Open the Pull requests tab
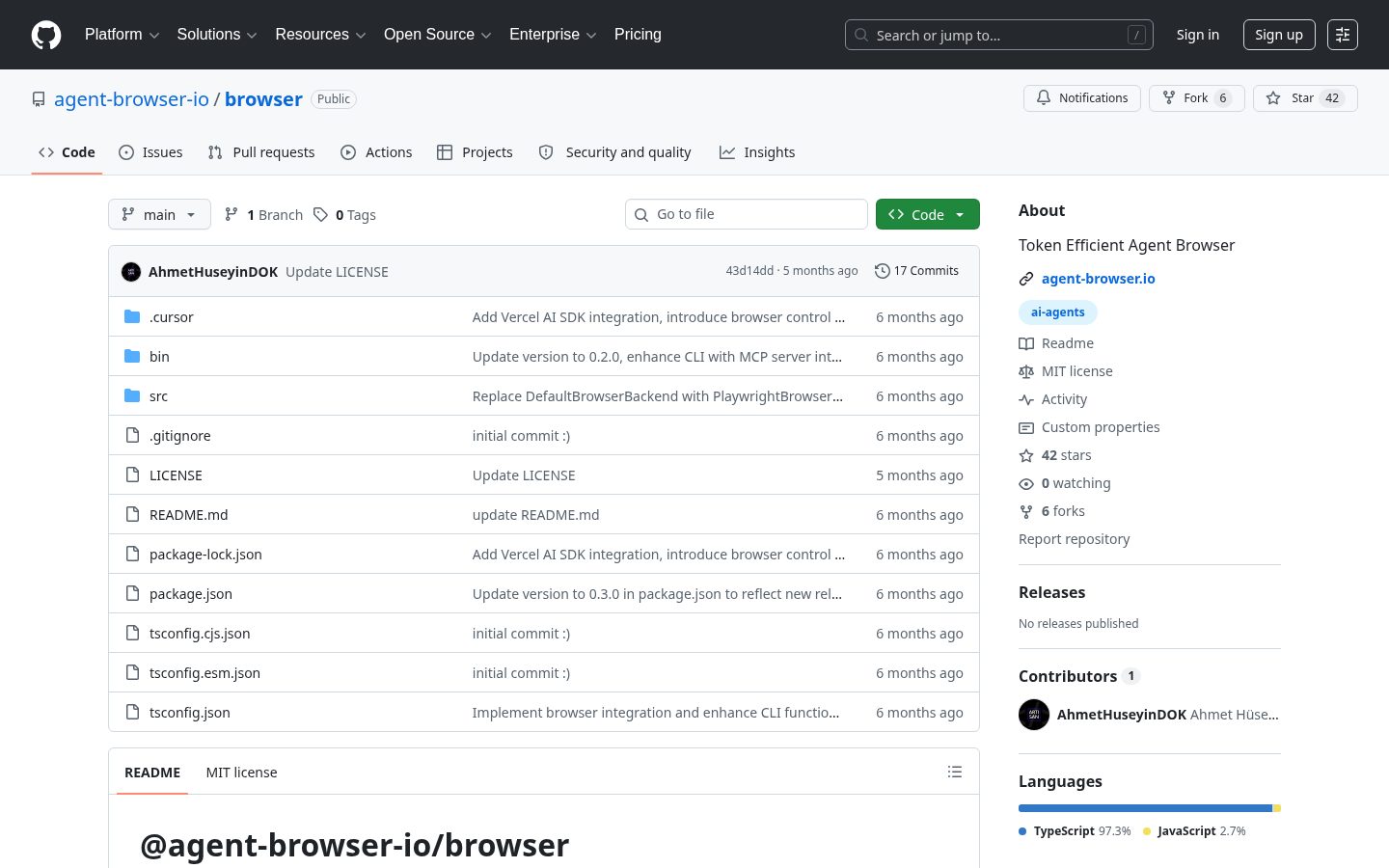1389x868 pixels. pyautogui.click(x=261, y=152)
